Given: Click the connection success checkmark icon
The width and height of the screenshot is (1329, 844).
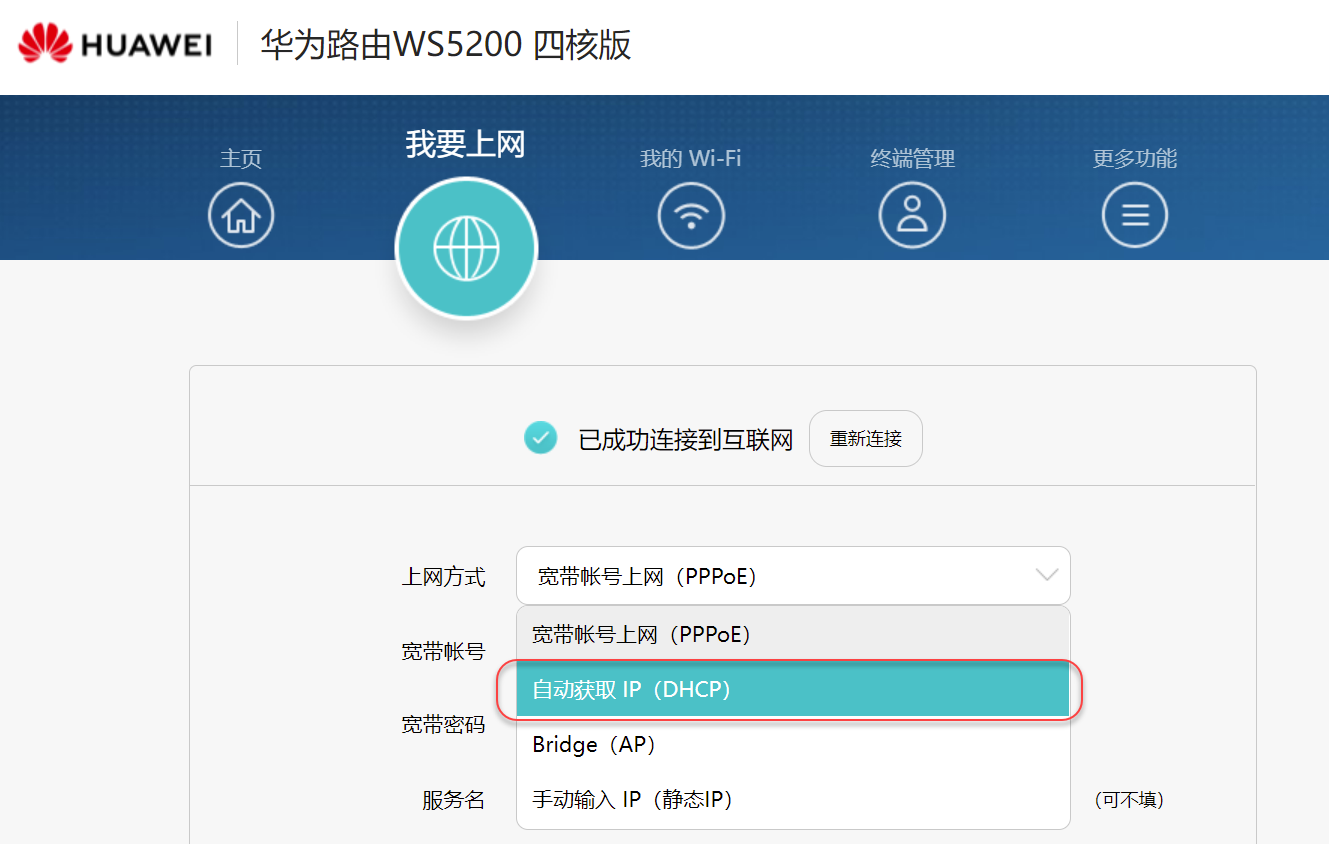Looking at the screenshot, I should [541, 438].
